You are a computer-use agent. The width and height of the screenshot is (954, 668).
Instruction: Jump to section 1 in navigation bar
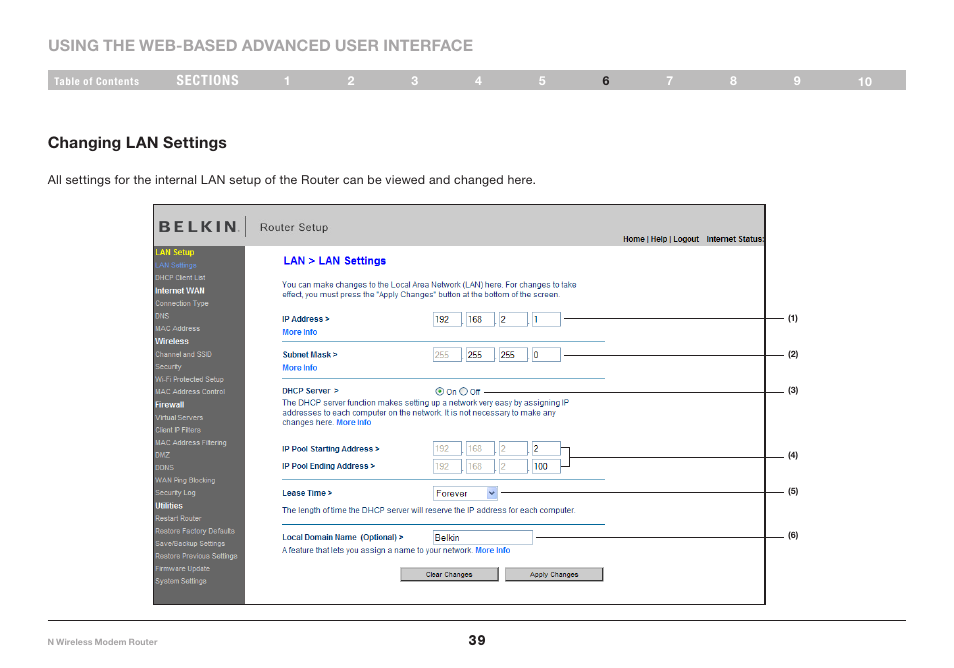[287, 80]
